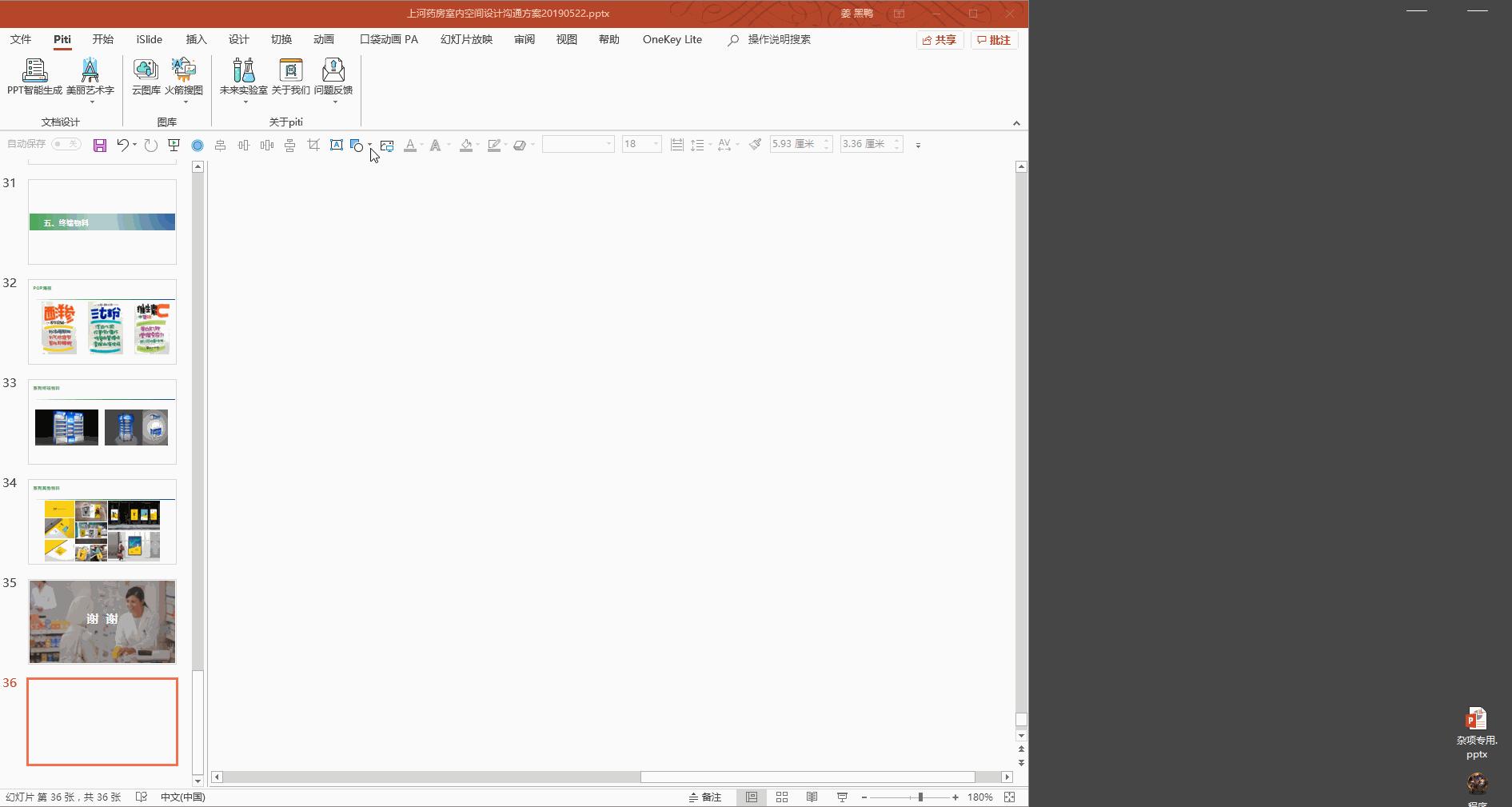Apply shape fill bucket icon
Screen dimensions: 1512x807
tap(466, 145)
